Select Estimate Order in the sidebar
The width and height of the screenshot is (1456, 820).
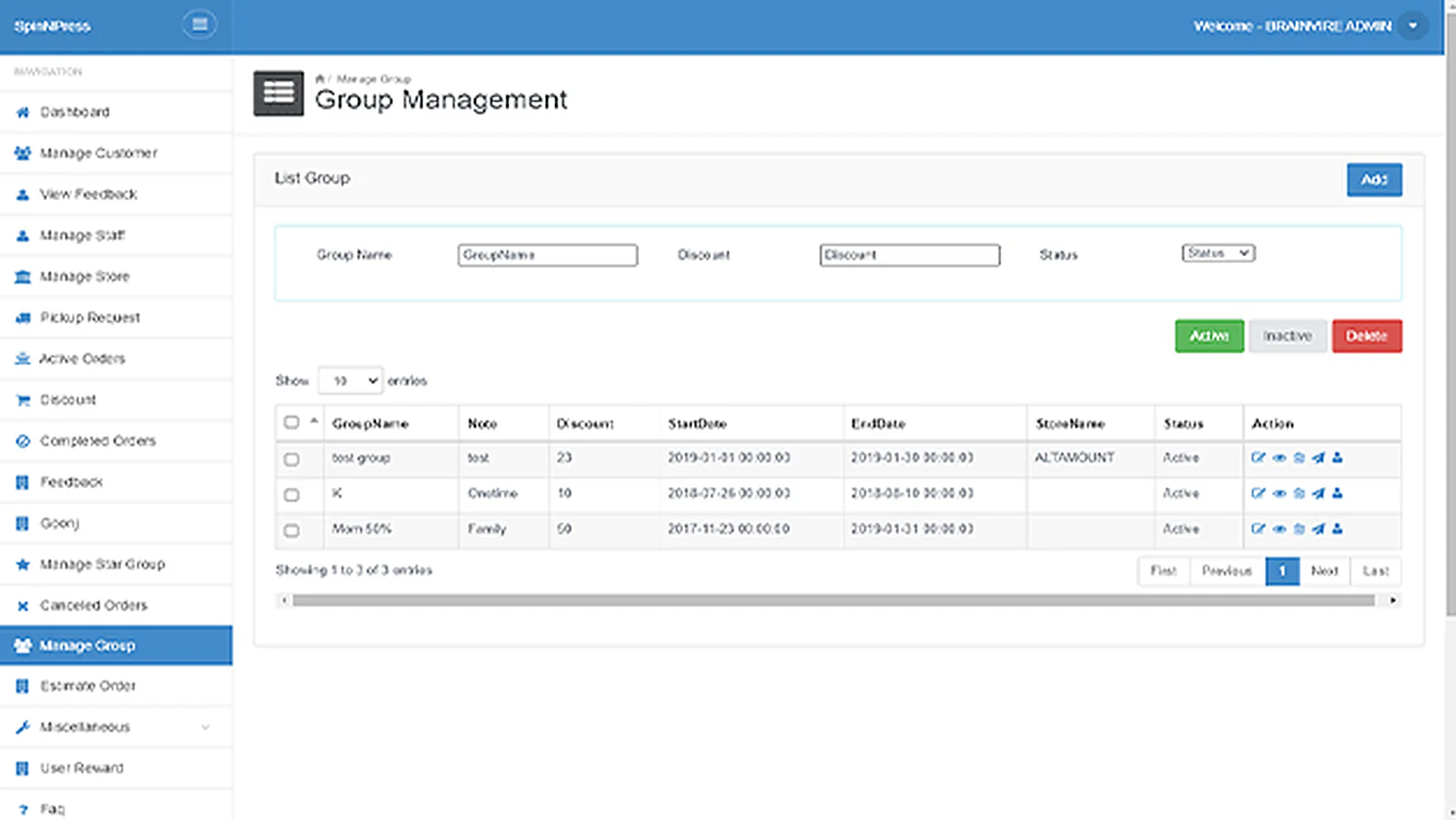point(116,686)
